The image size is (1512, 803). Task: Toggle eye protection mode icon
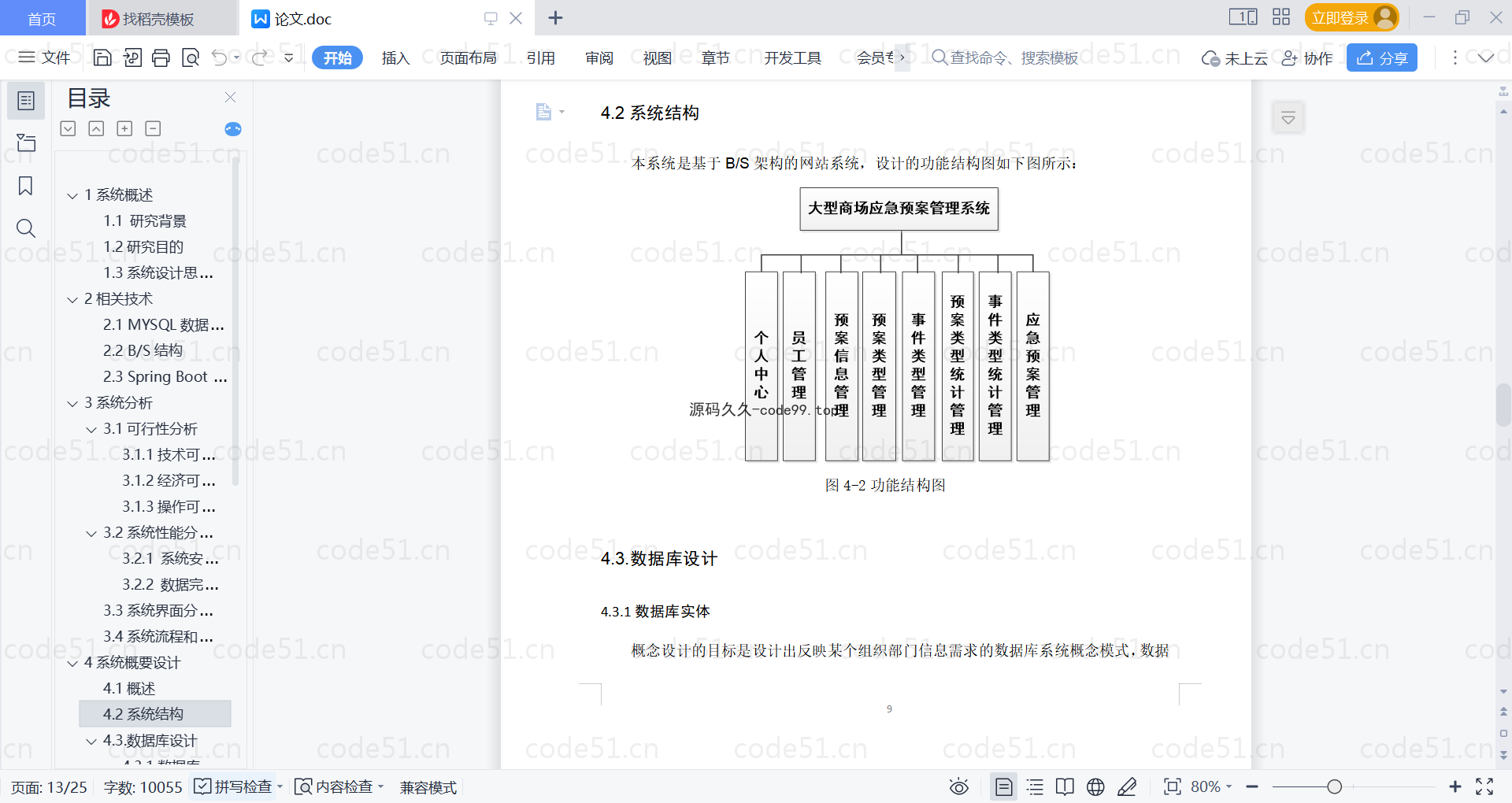click(958, 786)
